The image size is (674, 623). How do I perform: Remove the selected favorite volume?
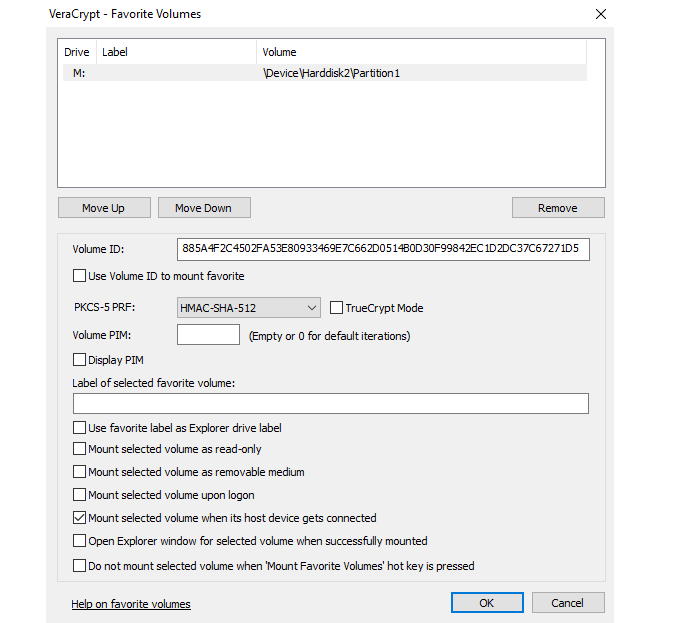pos(557,208)
